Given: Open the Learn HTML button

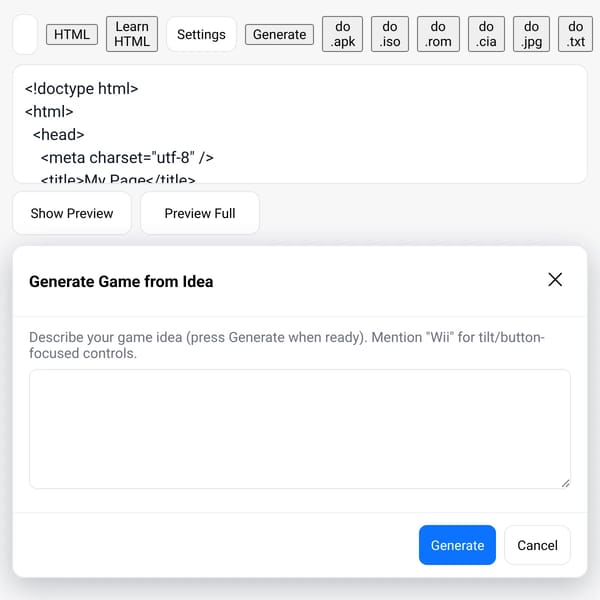Looking at the screenshot, I should click(x=132, y=34).
